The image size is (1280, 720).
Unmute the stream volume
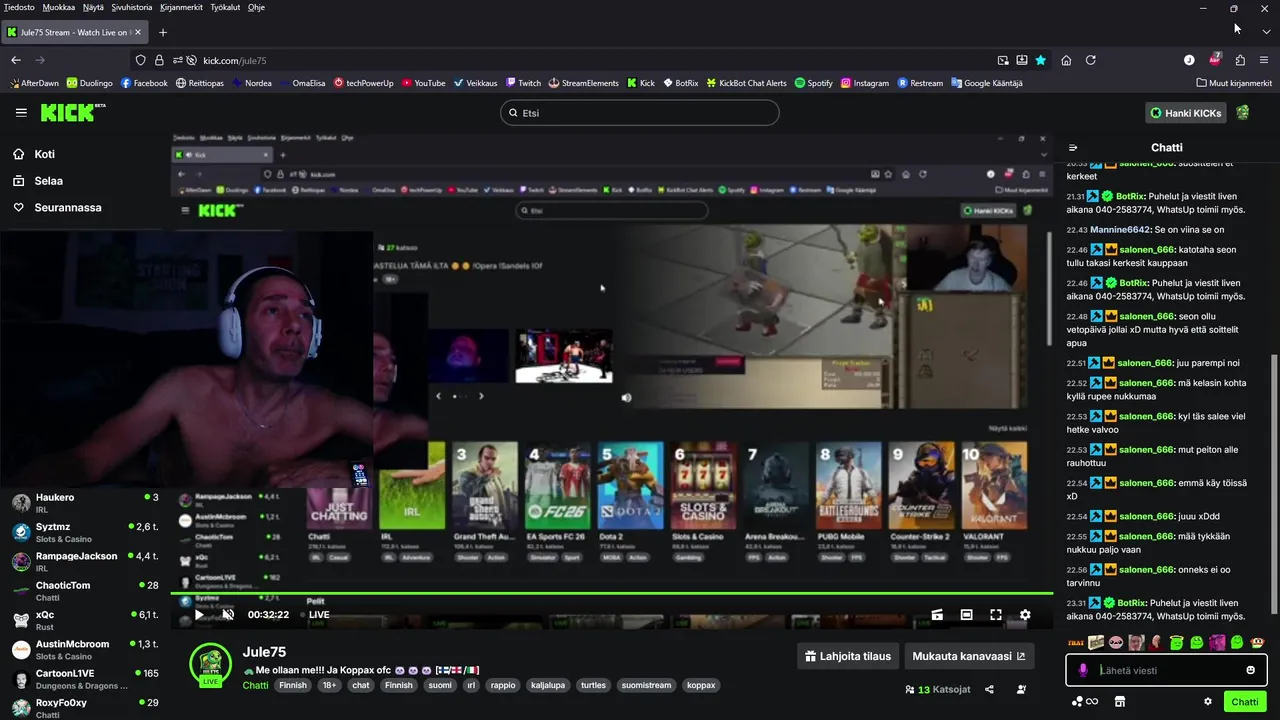228,615
